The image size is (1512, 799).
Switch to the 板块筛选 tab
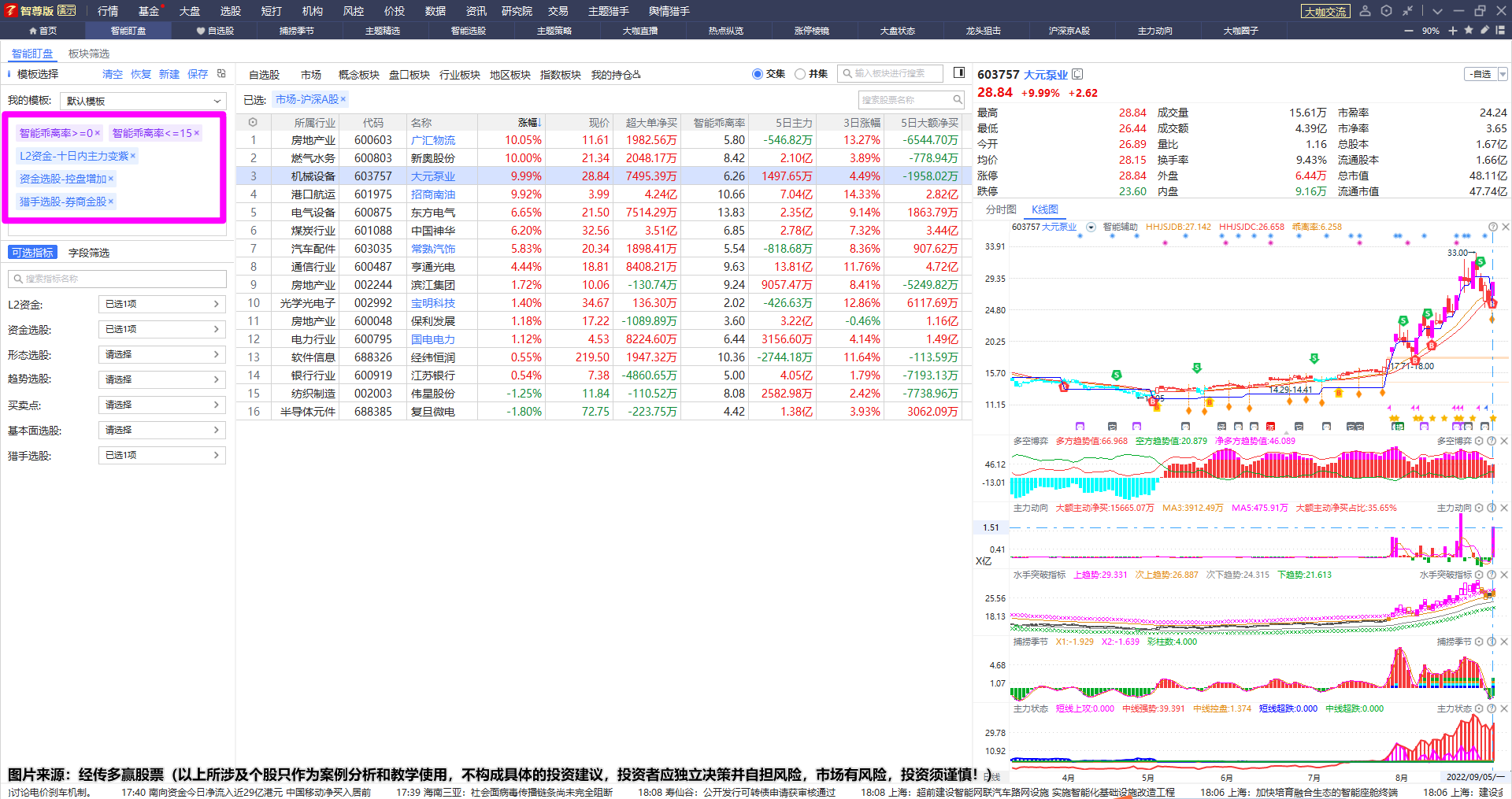89,54
